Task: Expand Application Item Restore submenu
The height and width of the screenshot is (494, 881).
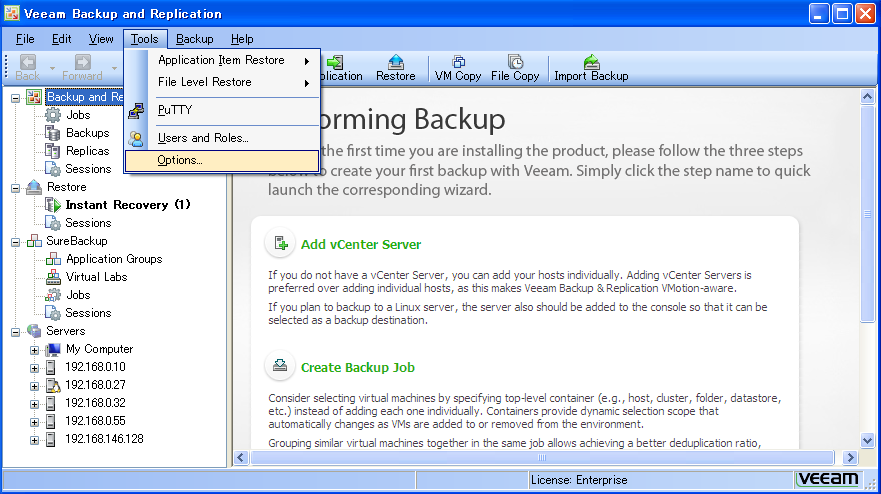Action: point(222,60)
